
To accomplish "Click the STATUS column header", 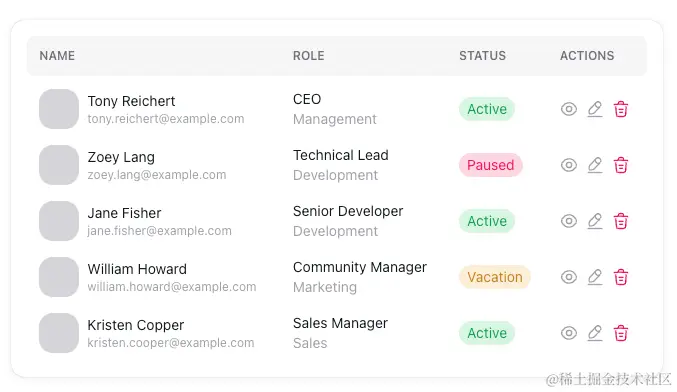I will pyautogui.click(x=482, y=56).
